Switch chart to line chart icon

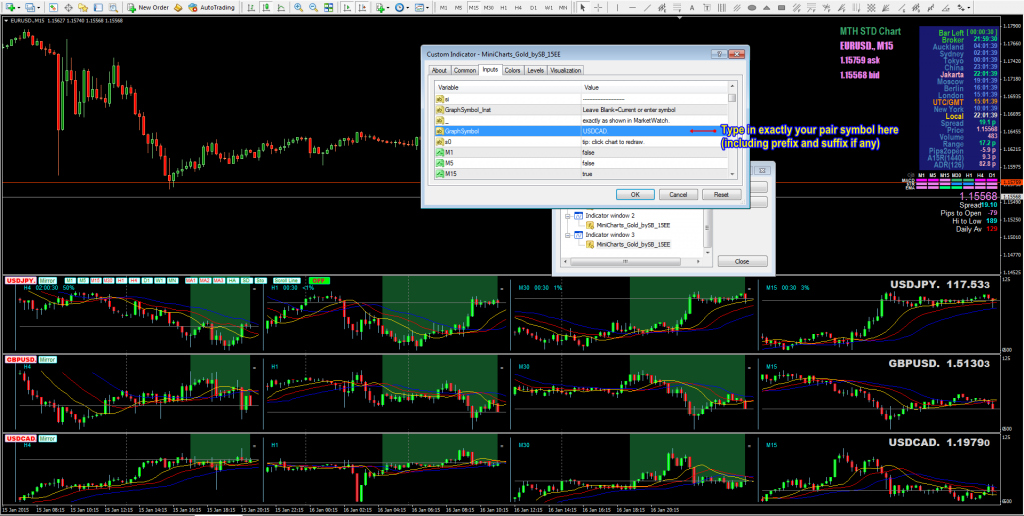pos(281,8)
